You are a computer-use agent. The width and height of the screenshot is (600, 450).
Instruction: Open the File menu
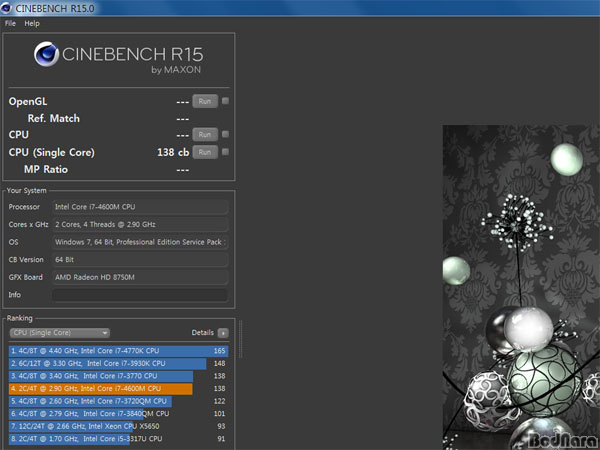point(10,23)
